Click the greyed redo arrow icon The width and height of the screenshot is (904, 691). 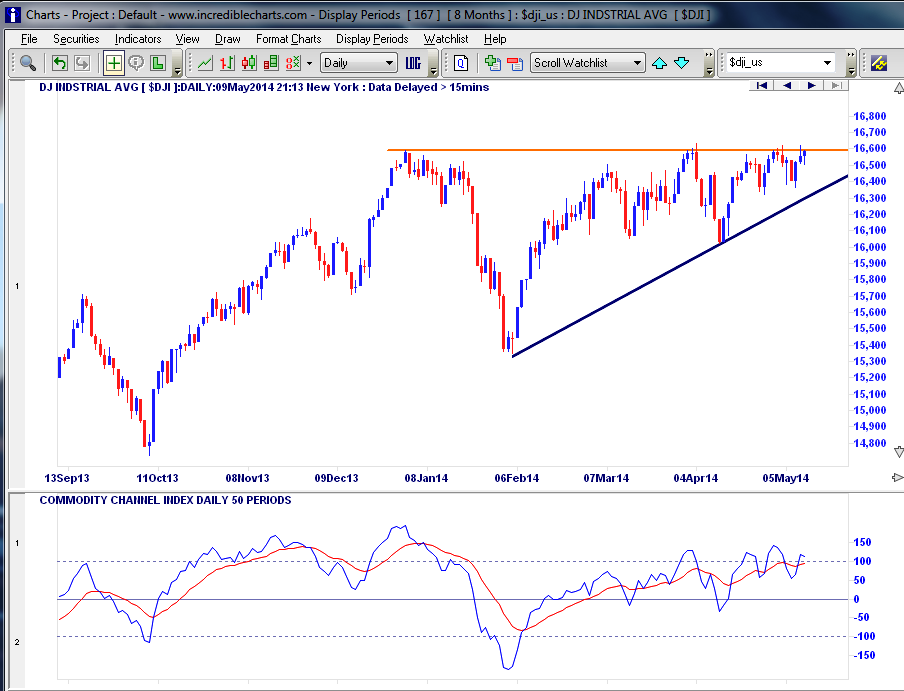click(x=82, y=63)
